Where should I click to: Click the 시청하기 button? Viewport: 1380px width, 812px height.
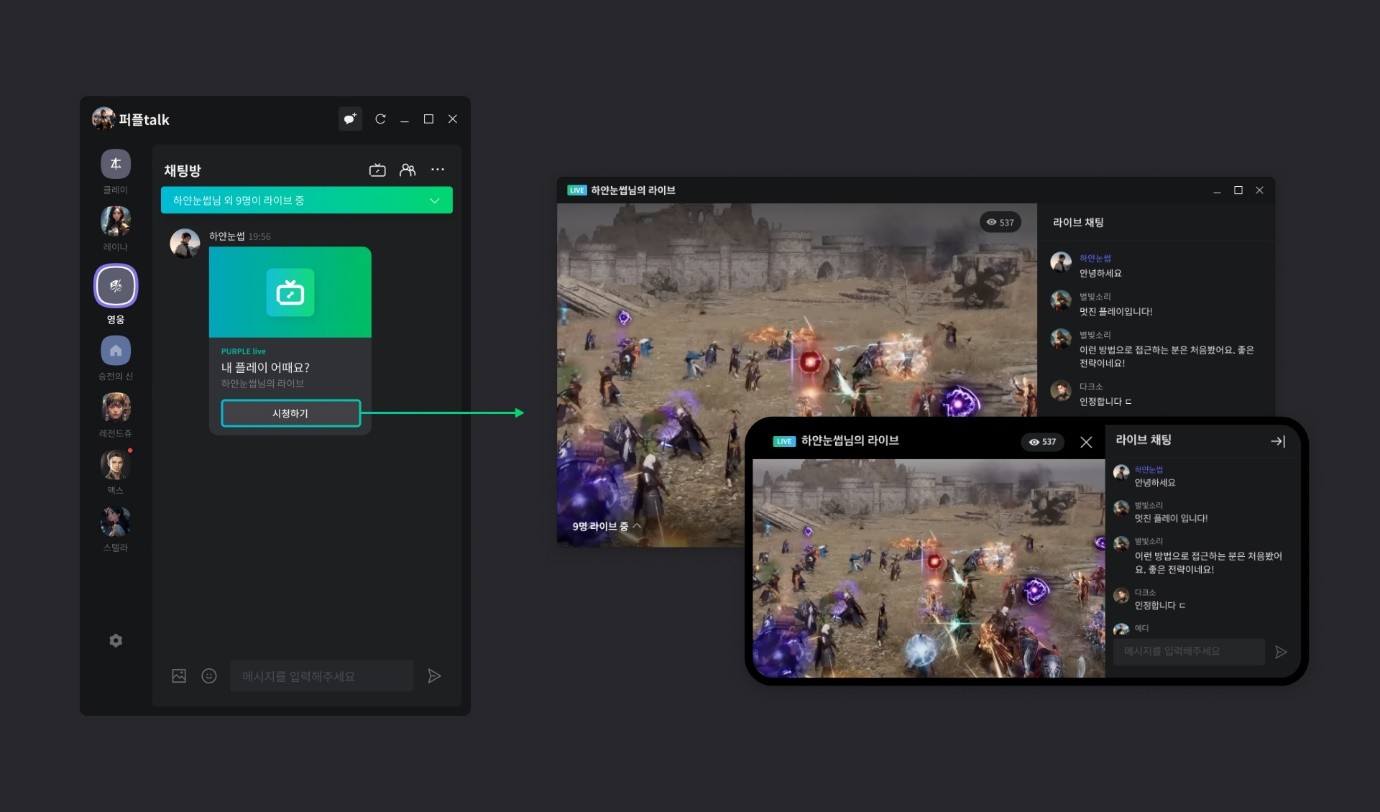290,413
